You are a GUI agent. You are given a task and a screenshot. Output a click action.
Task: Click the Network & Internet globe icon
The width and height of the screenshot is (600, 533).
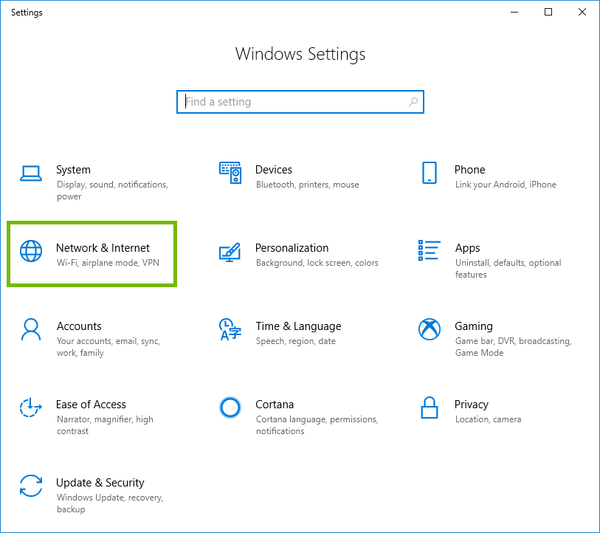[x=31, y=251]
